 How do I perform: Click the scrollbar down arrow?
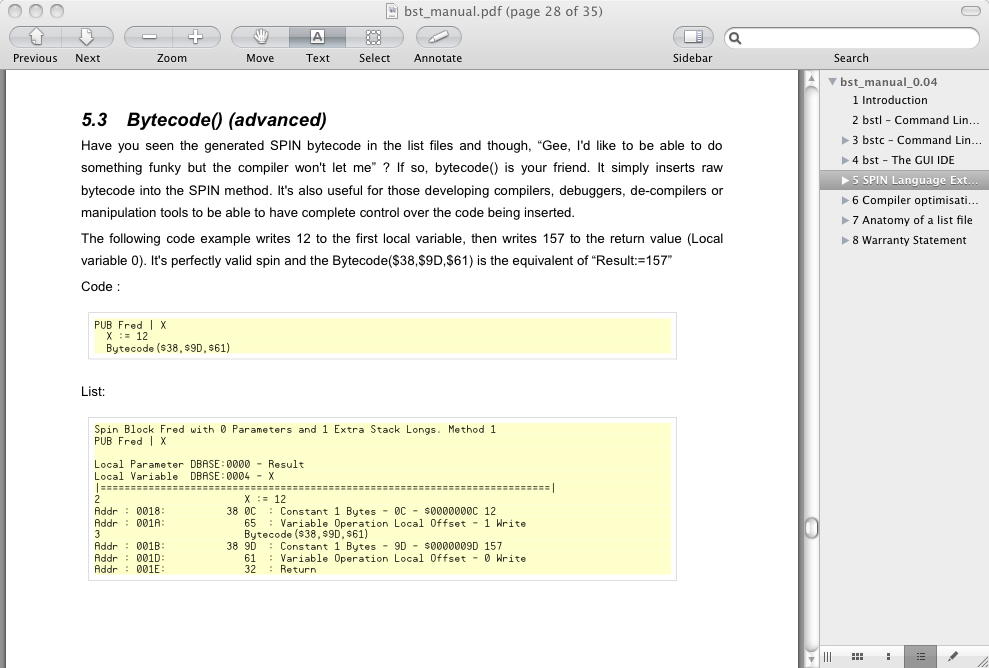tap(812, 659)
